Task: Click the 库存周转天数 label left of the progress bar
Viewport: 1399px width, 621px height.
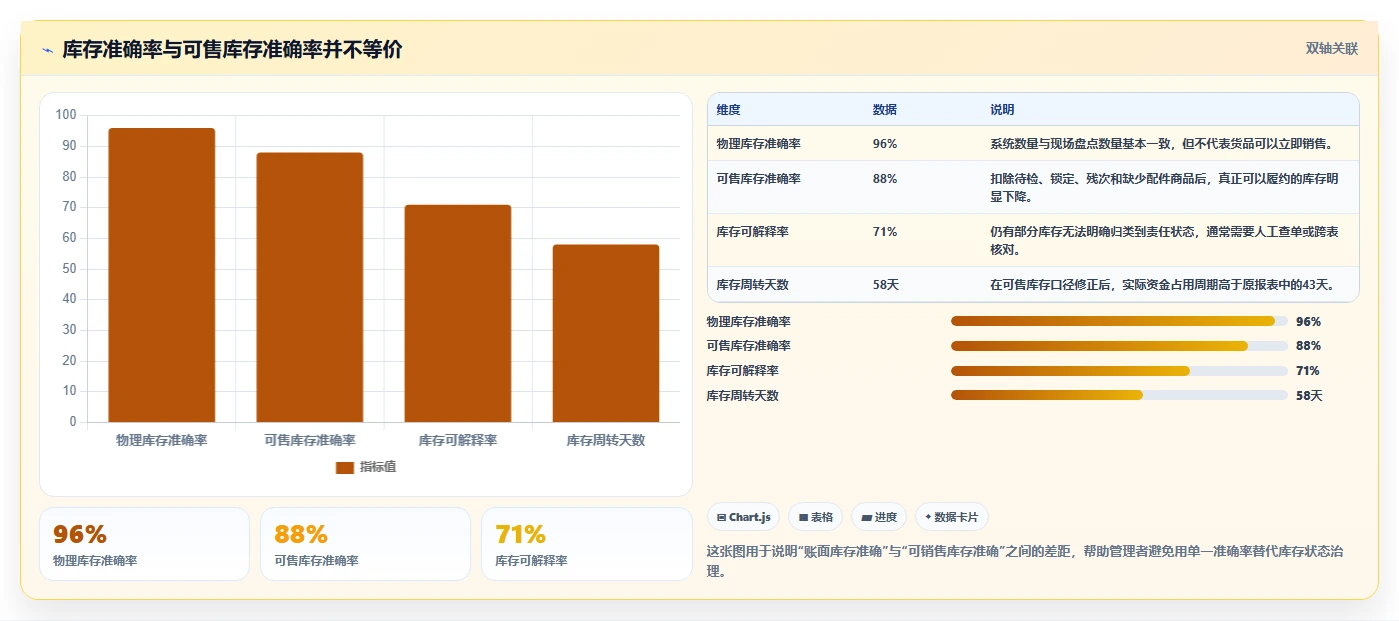Action: [743, 396]
